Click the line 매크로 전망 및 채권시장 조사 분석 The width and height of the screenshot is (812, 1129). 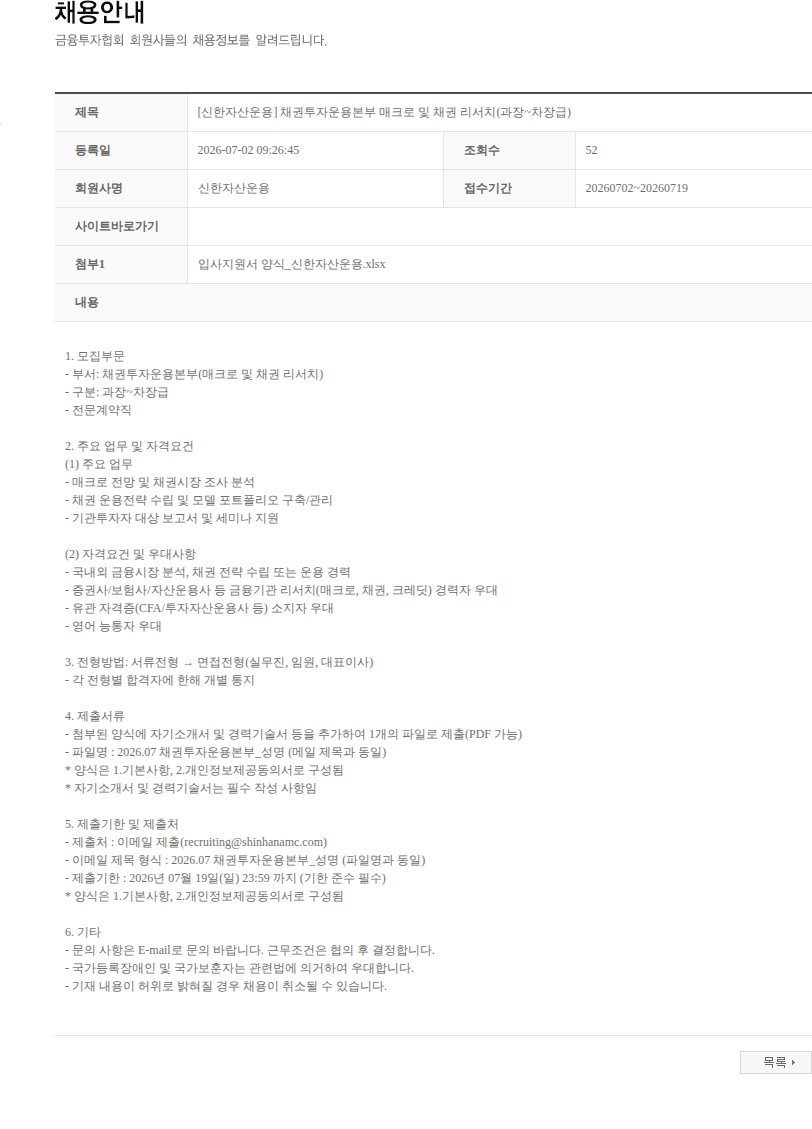tap(160, 482)
